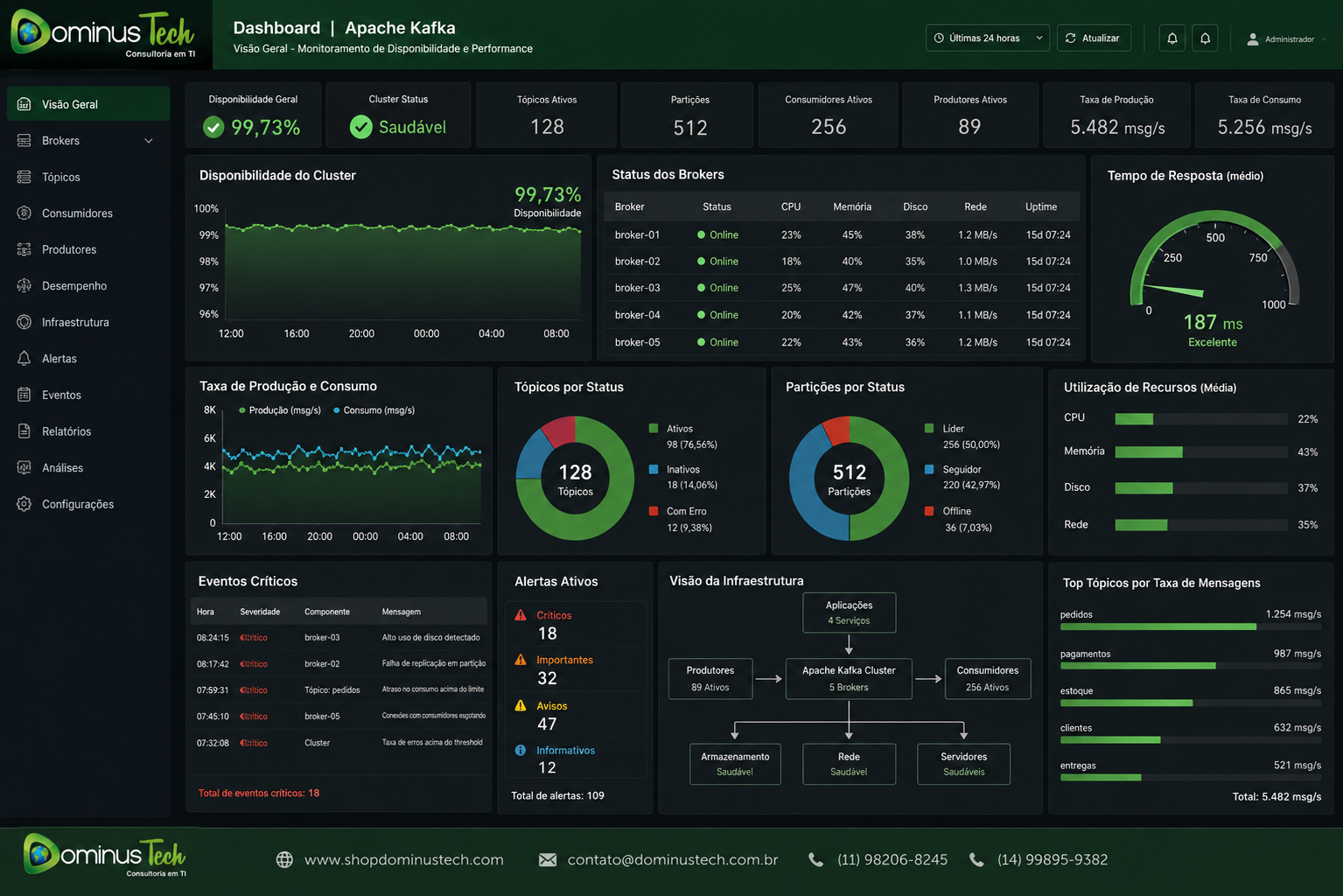Click the Rede Saudável infrastructure box

pos(849,764)
